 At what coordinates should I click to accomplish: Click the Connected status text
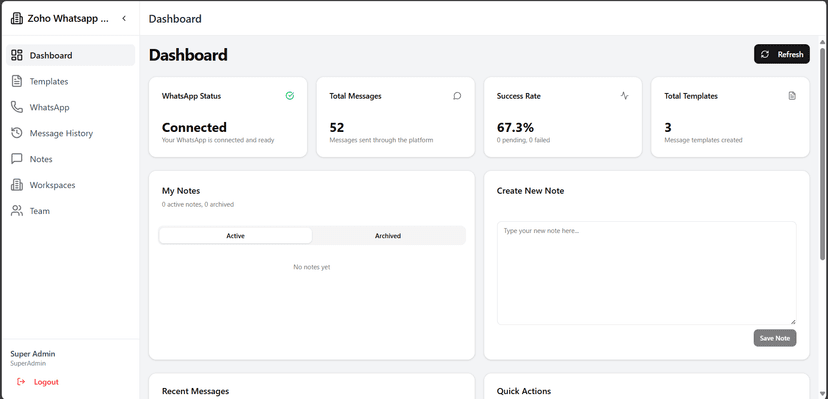point(194,127)
